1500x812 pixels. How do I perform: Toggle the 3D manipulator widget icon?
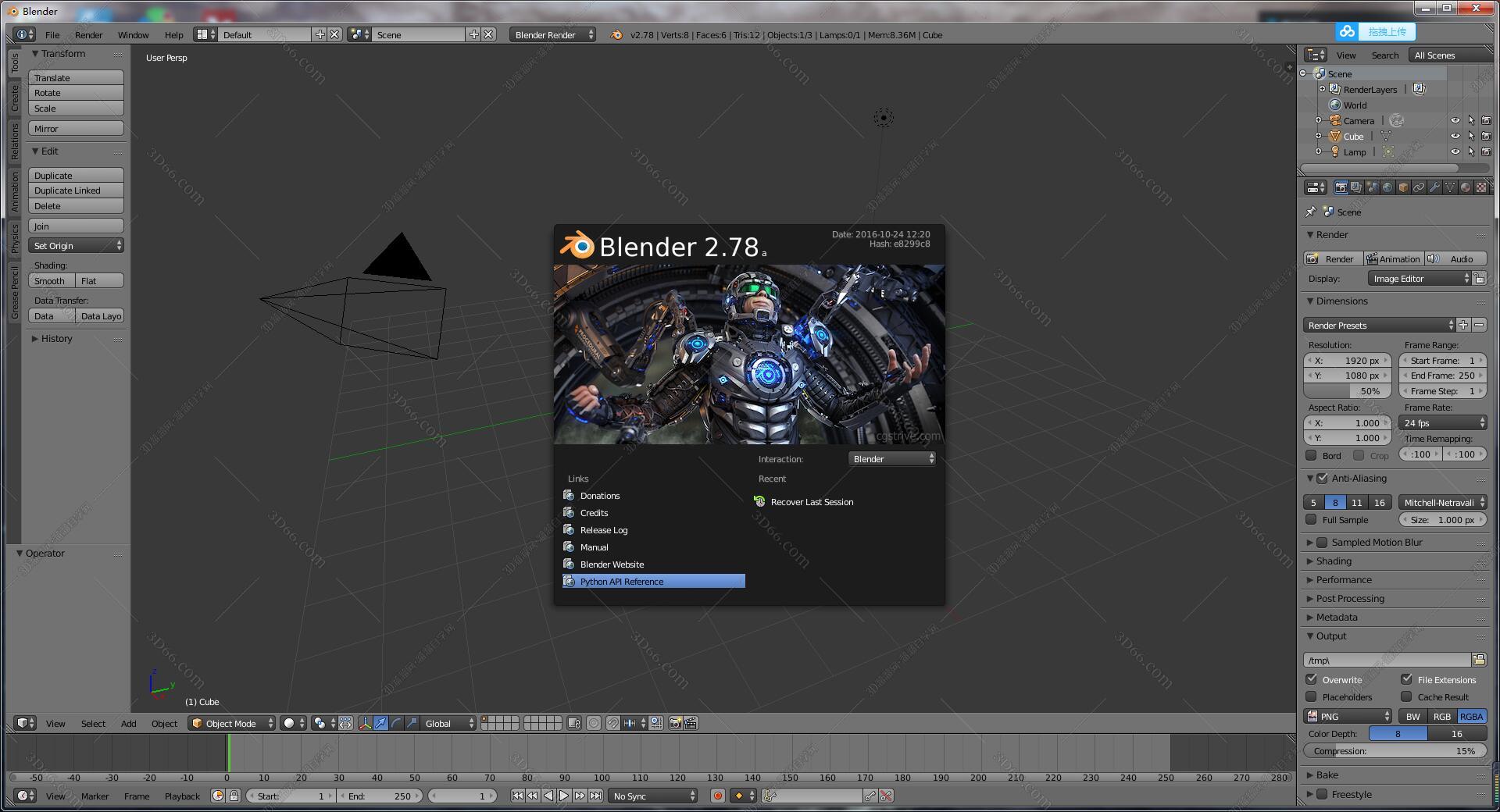pos(365,724)
